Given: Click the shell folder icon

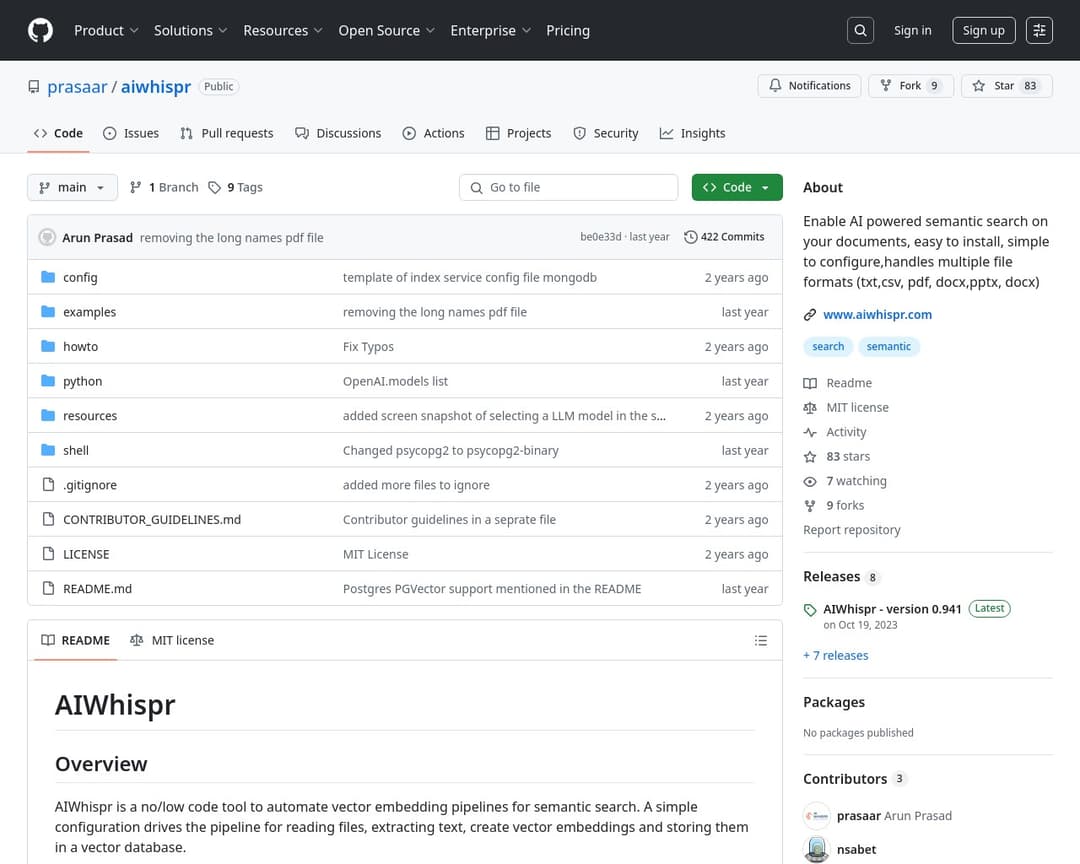Looking at the screenshot, I should click(x=48, y=450).
